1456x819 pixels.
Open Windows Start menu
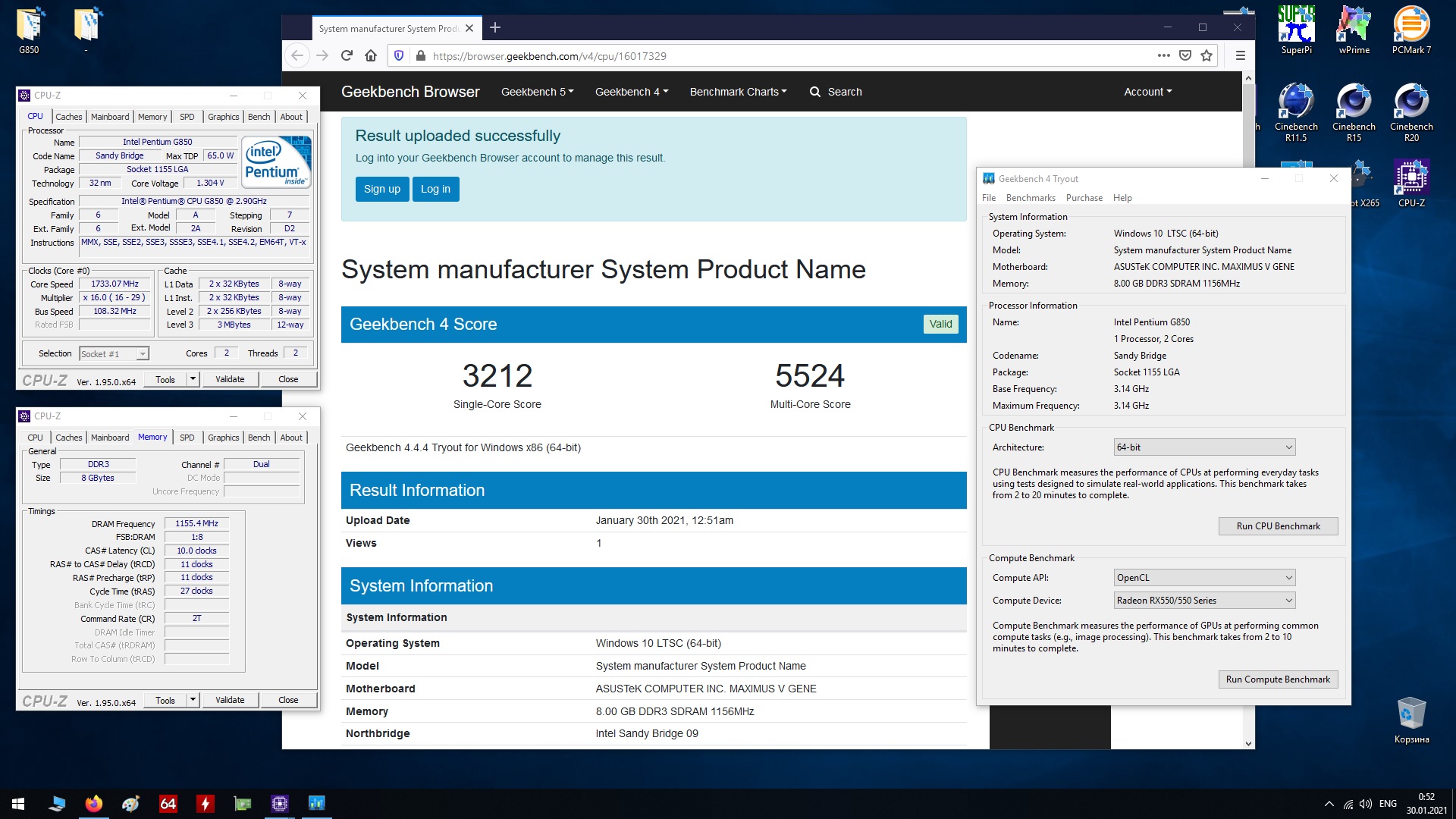click(x=18, y=804)
